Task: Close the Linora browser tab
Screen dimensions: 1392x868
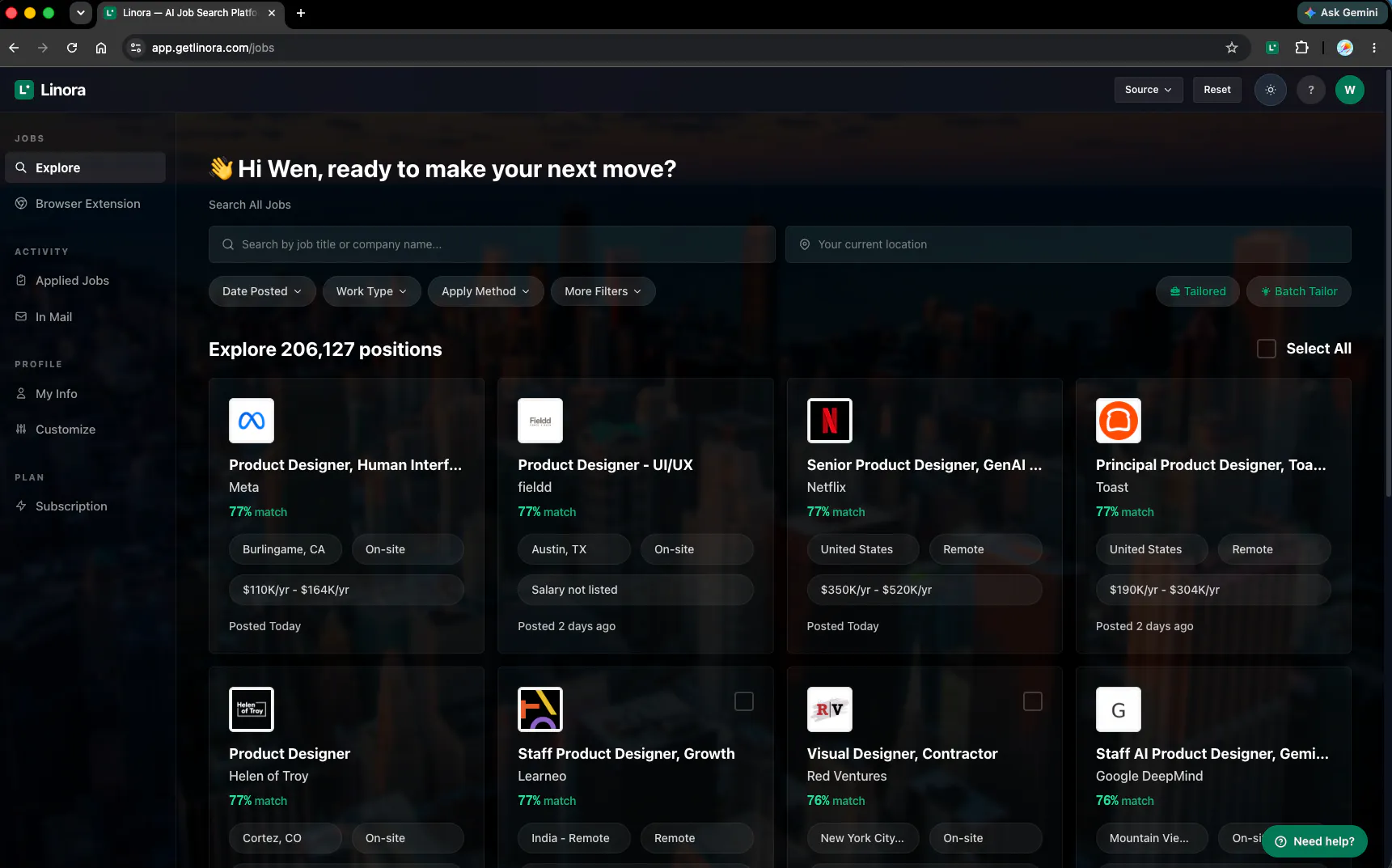Action: (272, 13)
